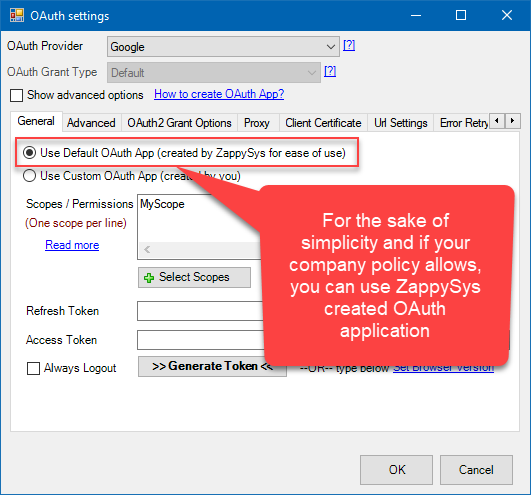
Task: Click the Generate Token button
Action: point(212,366)
